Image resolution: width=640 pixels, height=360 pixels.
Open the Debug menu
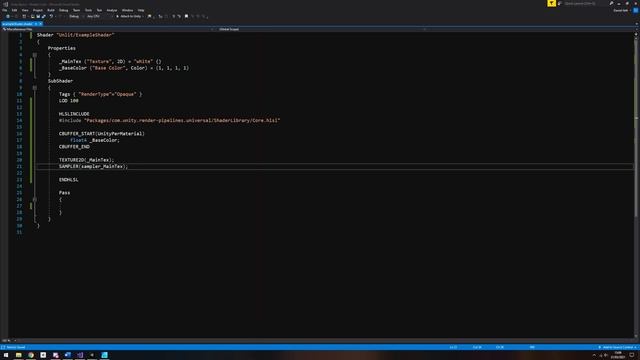coord(64,10)
